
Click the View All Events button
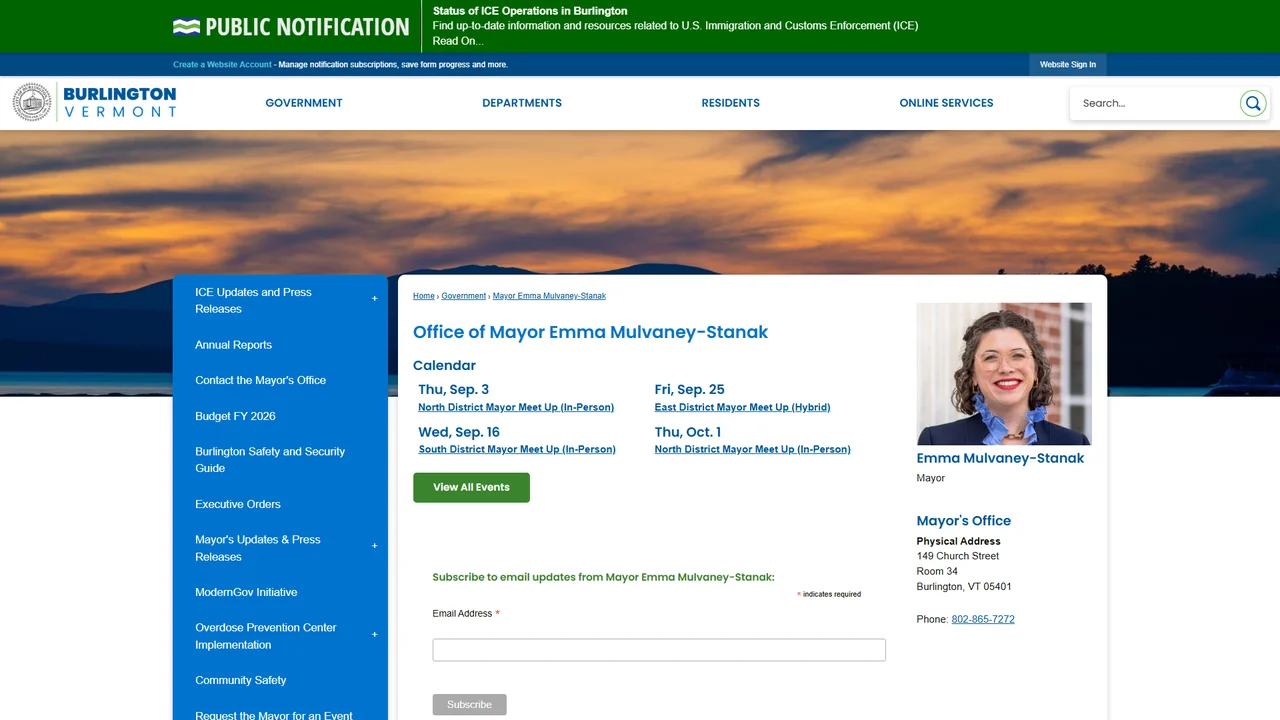(x=471, y=488)
